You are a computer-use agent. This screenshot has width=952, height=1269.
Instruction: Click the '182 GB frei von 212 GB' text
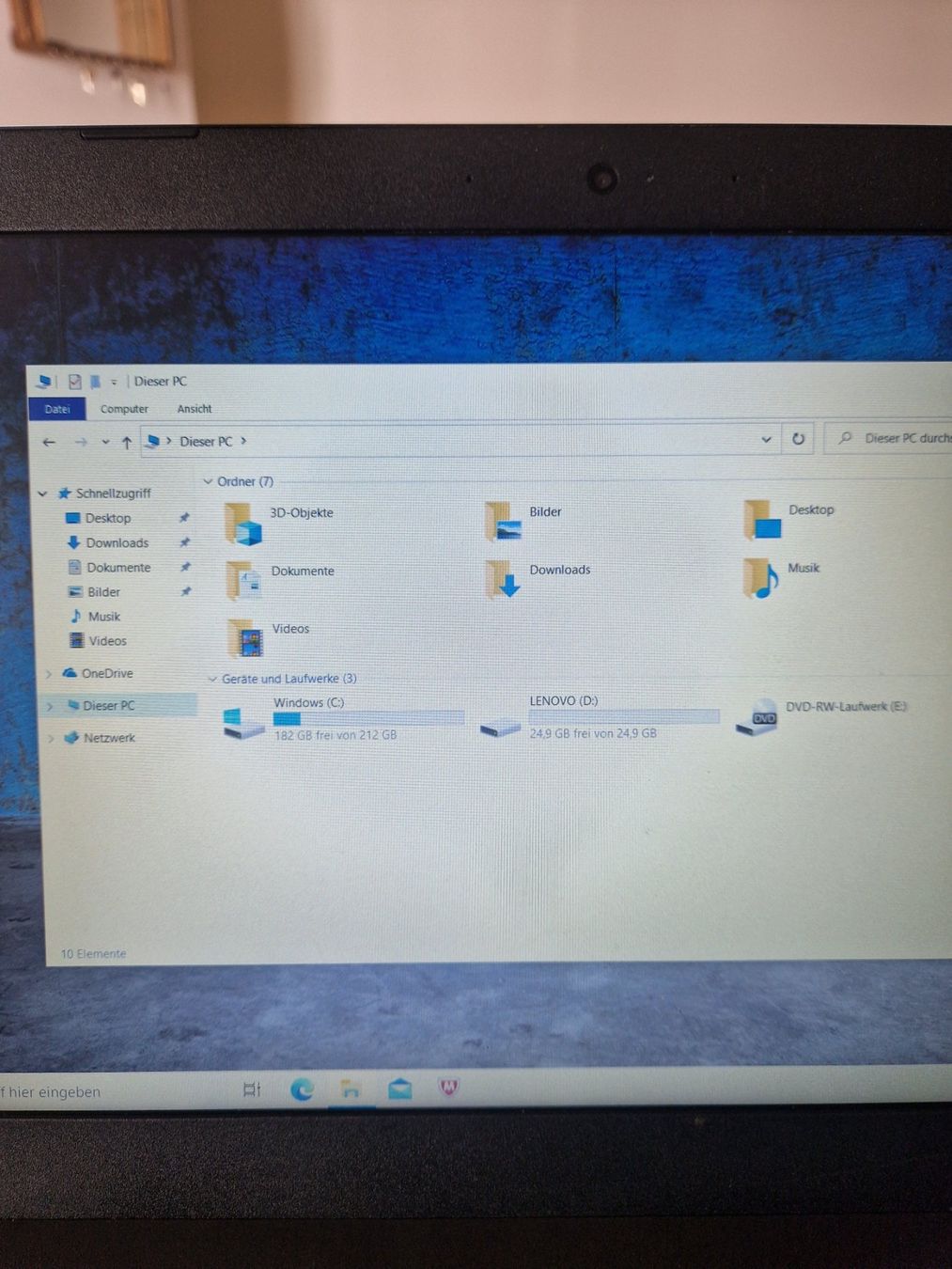(336, 735)
